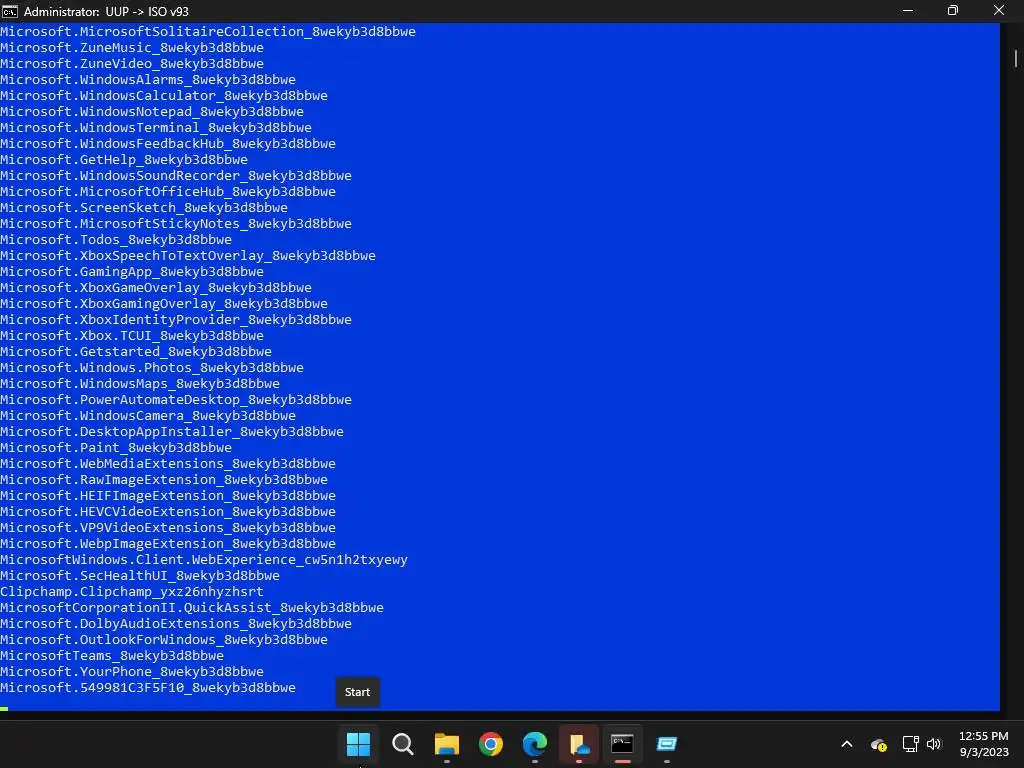Open console window system menu icon
This screenshot has height=768, width=1024.
coord(10,11)
